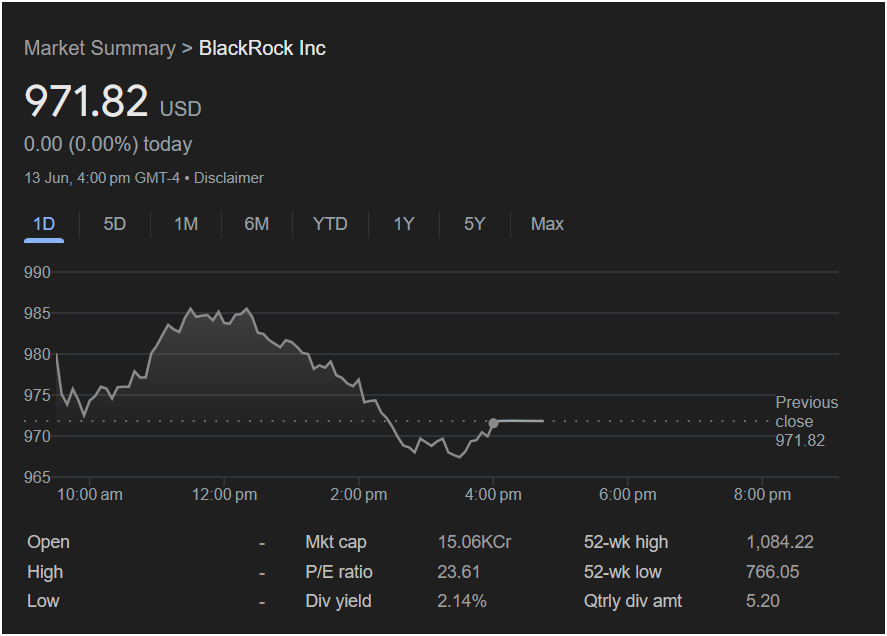This screenshot has height=636, width=887.
Task: Show the 6M chart range
Action: 257,224
